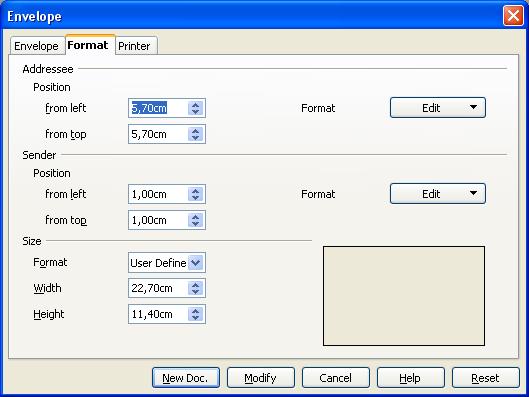Increase envelope Height value
This screenshot has width=529, height=397.
pos(196,310)
